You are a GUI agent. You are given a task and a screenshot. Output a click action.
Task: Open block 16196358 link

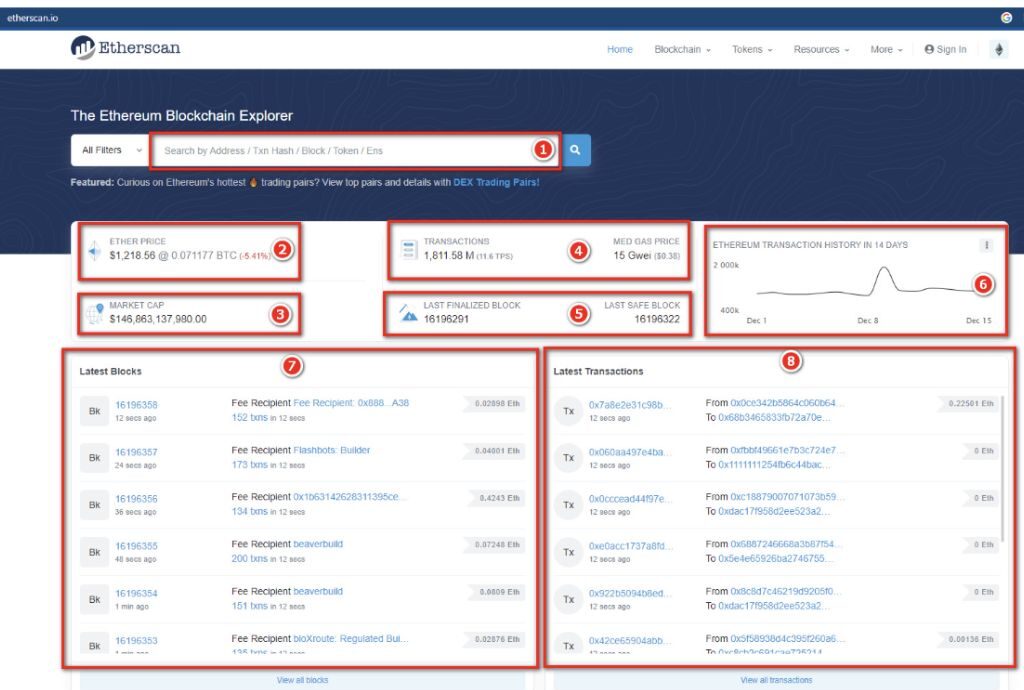(136, 405)
